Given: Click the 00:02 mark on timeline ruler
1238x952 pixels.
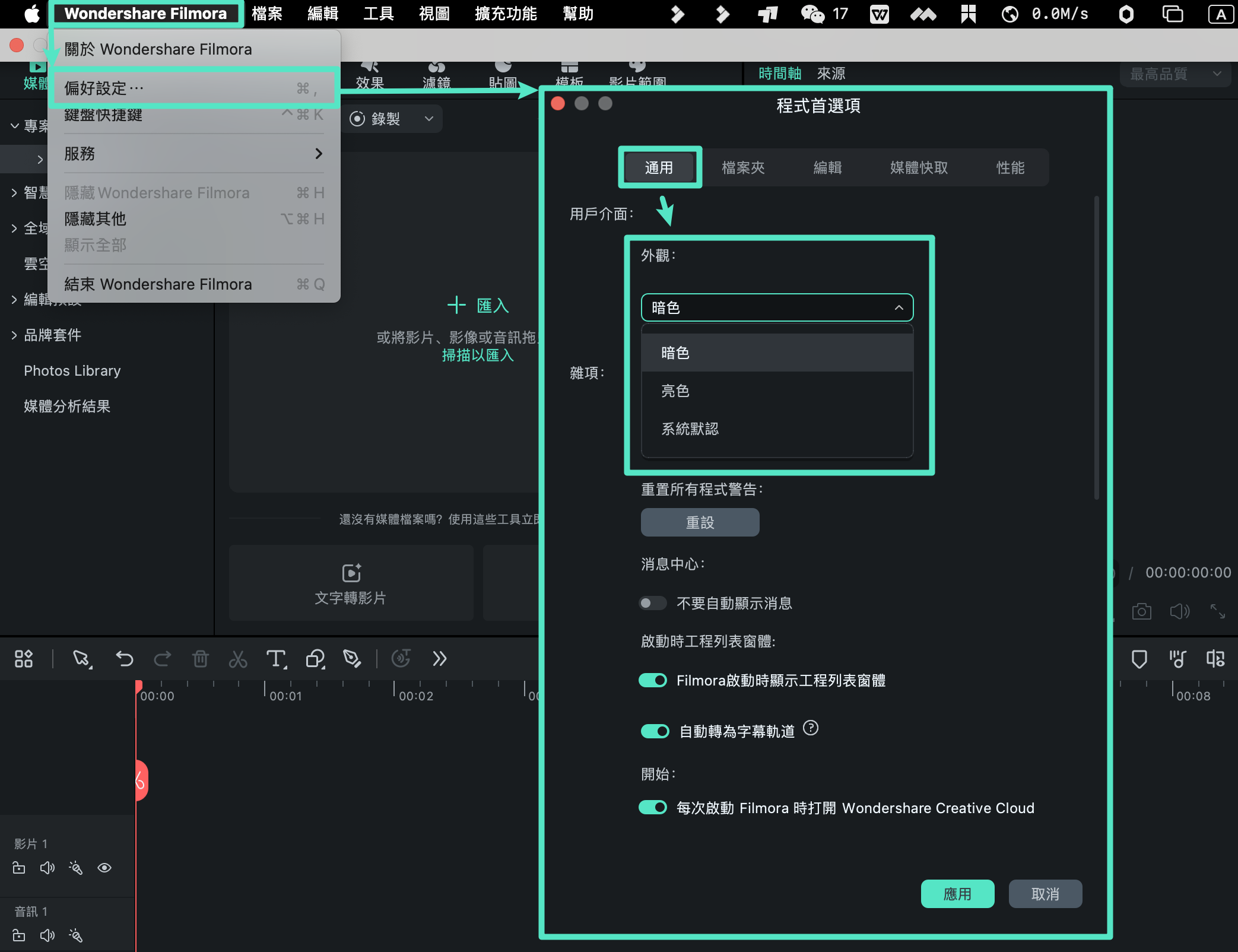Looking at the screenshot, I should pyautogui.click(x=416, y=696).
